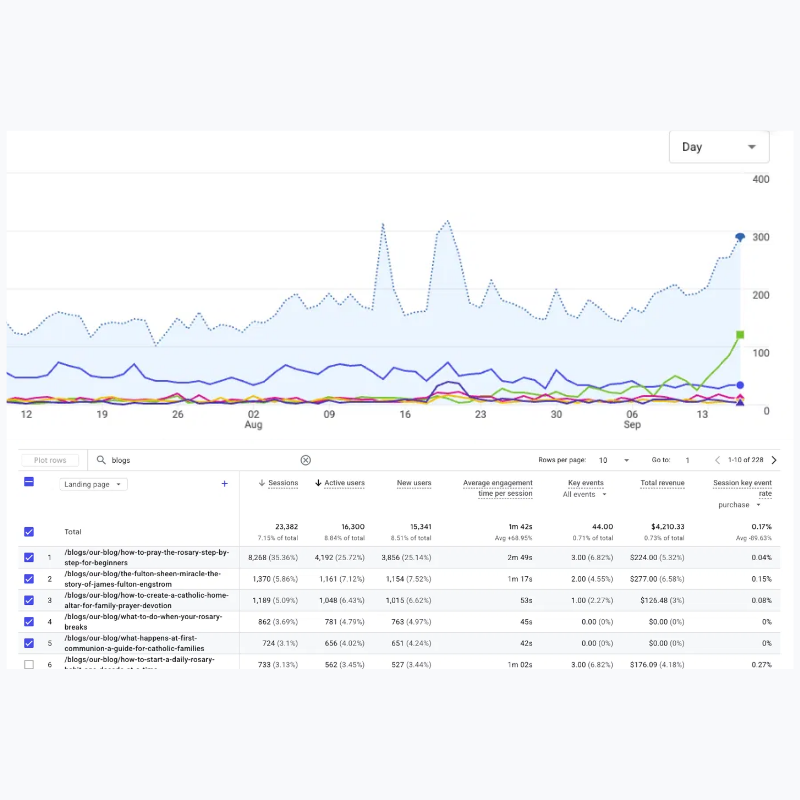
Task: Uncheck row 3 catholic-home-altar checkbox
Action: (x=29, y=600)
